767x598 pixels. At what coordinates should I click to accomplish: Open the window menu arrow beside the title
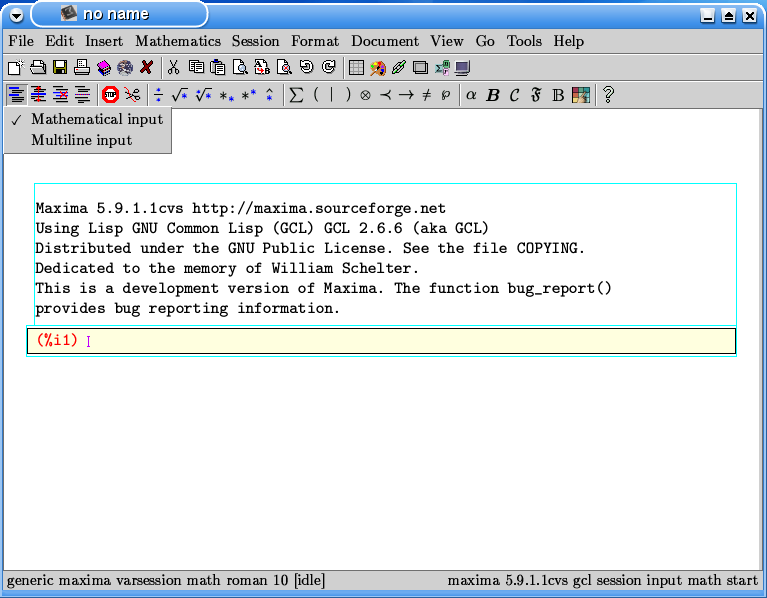click(x=16, y=15)
